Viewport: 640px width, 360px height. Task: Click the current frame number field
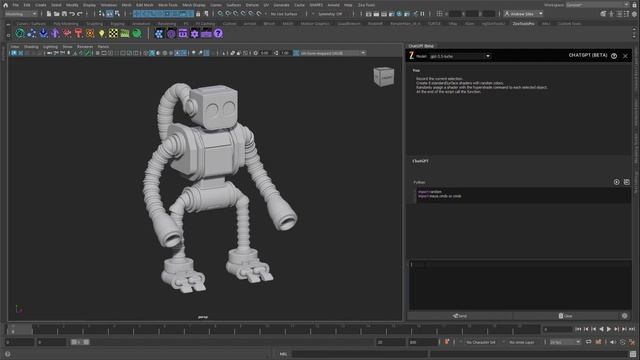(x=557, y=329)
